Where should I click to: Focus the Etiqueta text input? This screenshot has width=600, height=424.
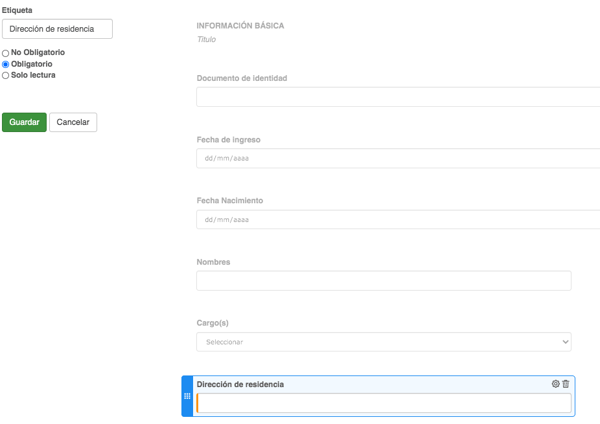pos(57,29)
